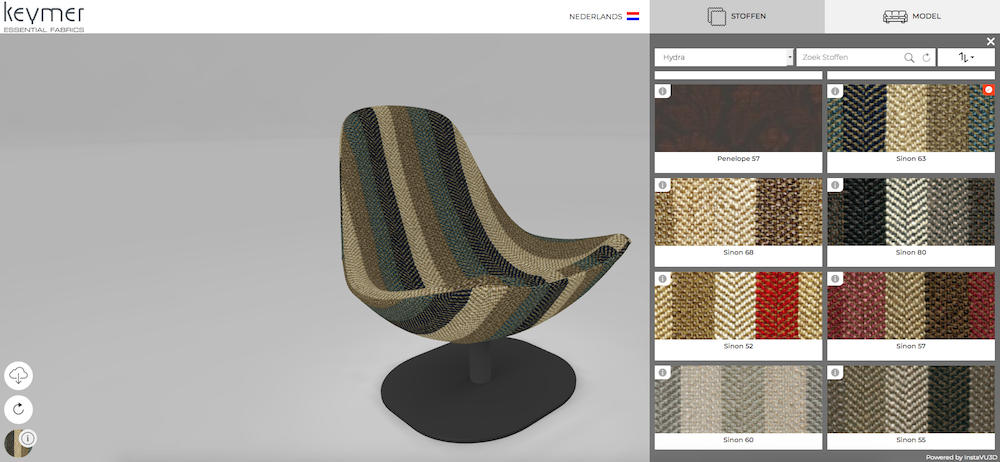
Task: Open info icon on Sinon 63
Action: pyautogui.click(x=835, y=91)
